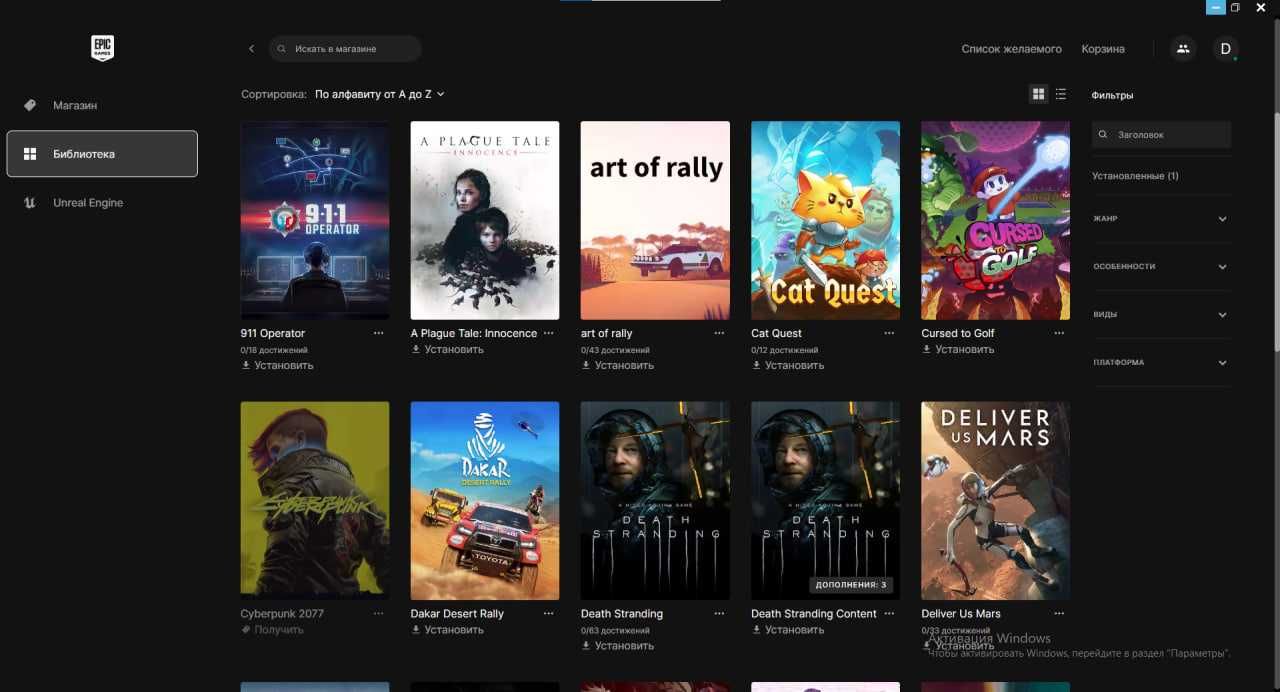
Task: Switch to list view
Action: coord(1061,94)
